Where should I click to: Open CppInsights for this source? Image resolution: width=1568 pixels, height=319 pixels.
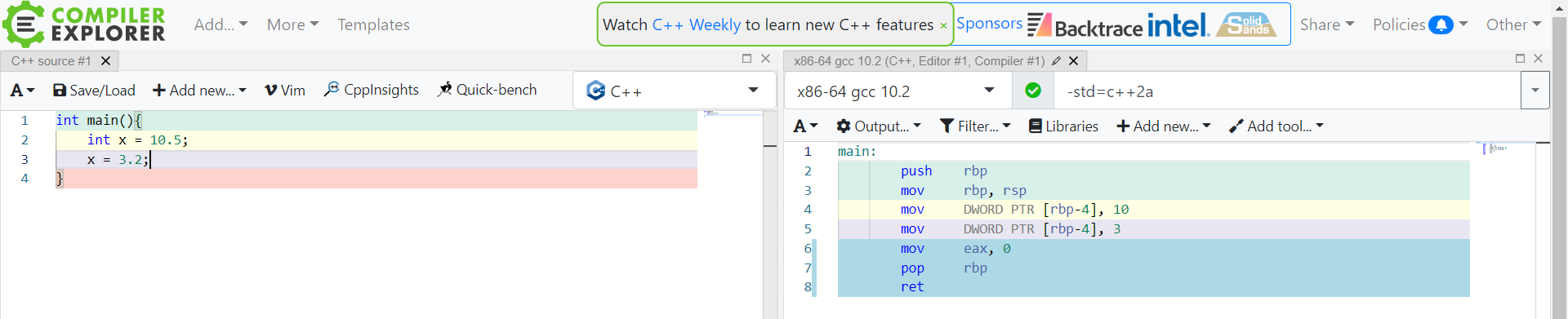[372, 90]
